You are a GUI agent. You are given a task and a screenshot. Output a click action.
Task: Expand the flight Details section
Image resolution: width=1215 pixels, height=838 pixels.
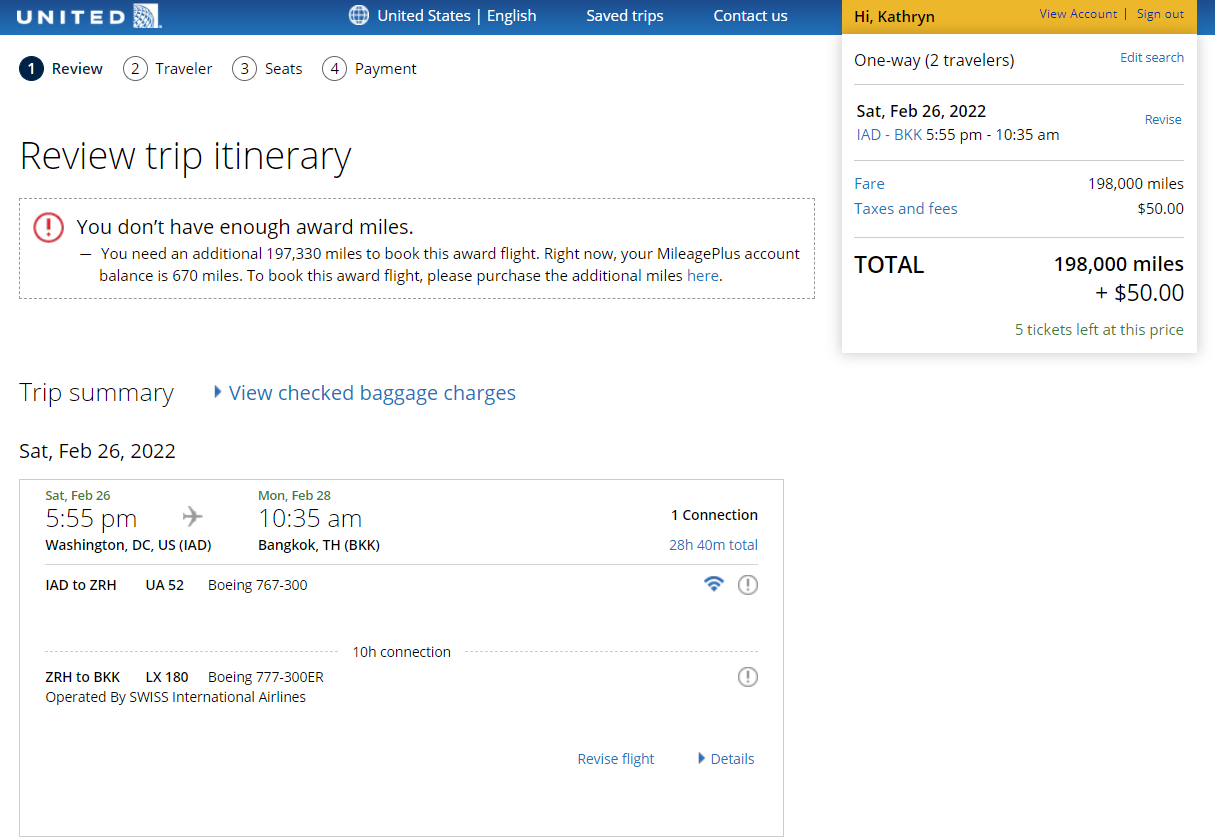(x=731, y=758)
